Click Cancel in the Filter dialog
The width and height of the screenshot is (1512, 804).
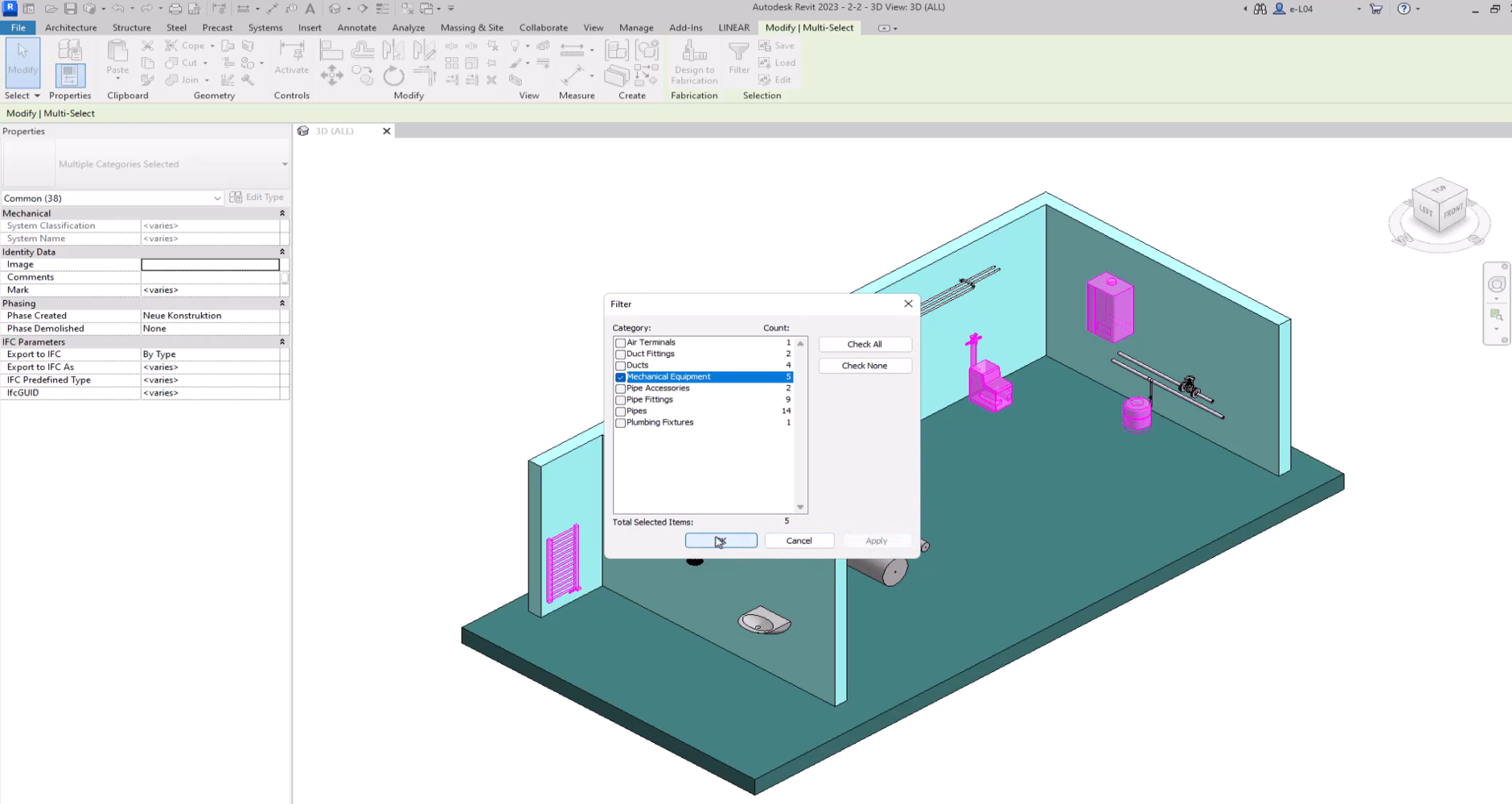point(799,541)
